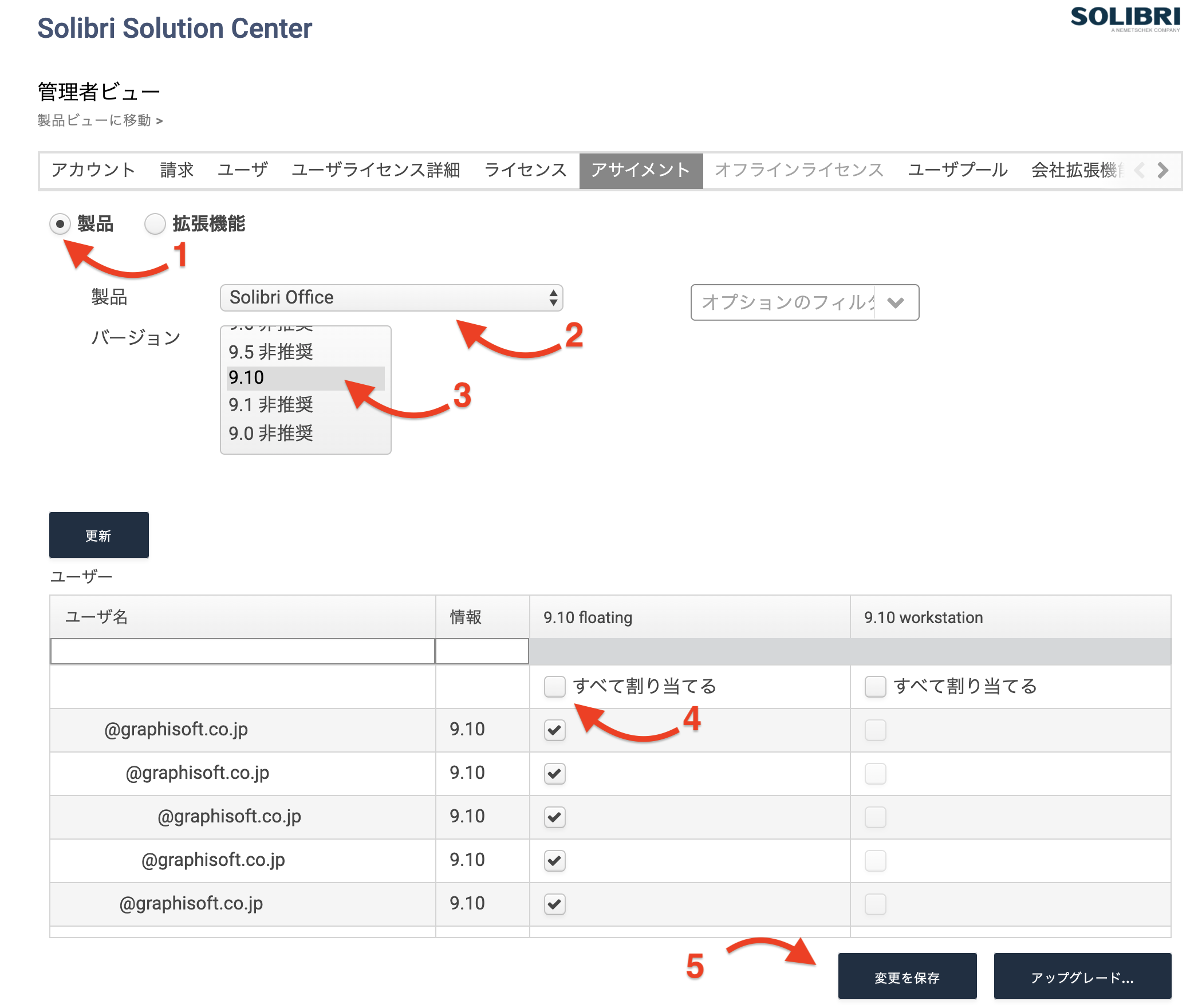The height and width of the screenshot is (1008, 1198).
Task: Select version 9.1 非推奨 in list
Action: (x=306, y=405)
